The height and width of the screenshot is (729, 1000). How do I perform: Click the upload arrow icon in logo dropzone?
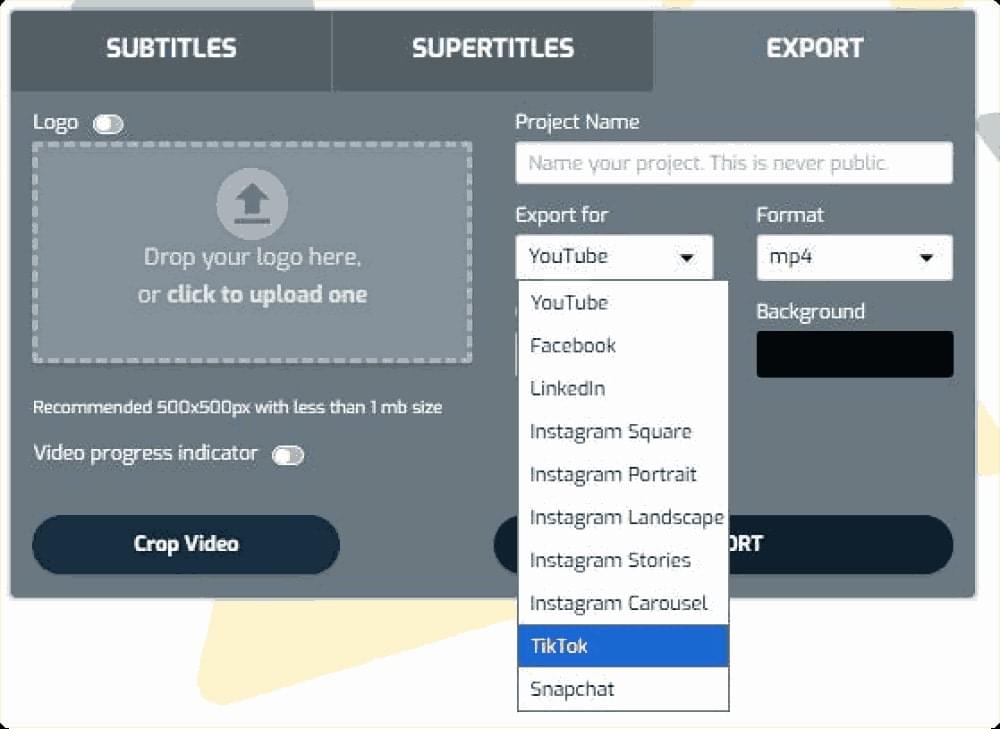point(252,204)
